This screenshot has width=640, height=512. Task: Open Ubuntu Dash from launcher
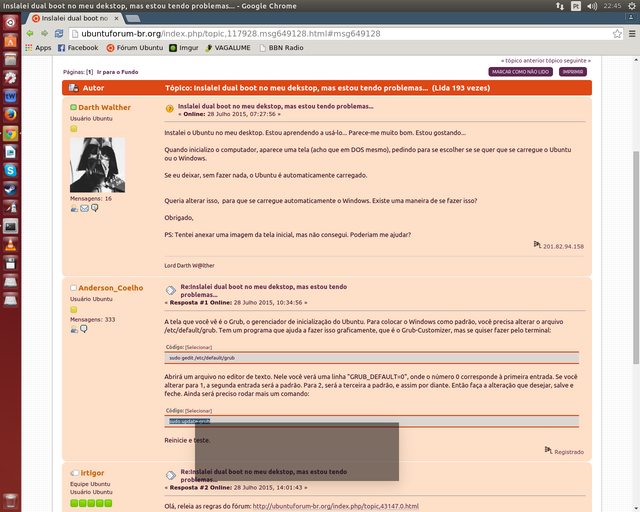point(11,22)
